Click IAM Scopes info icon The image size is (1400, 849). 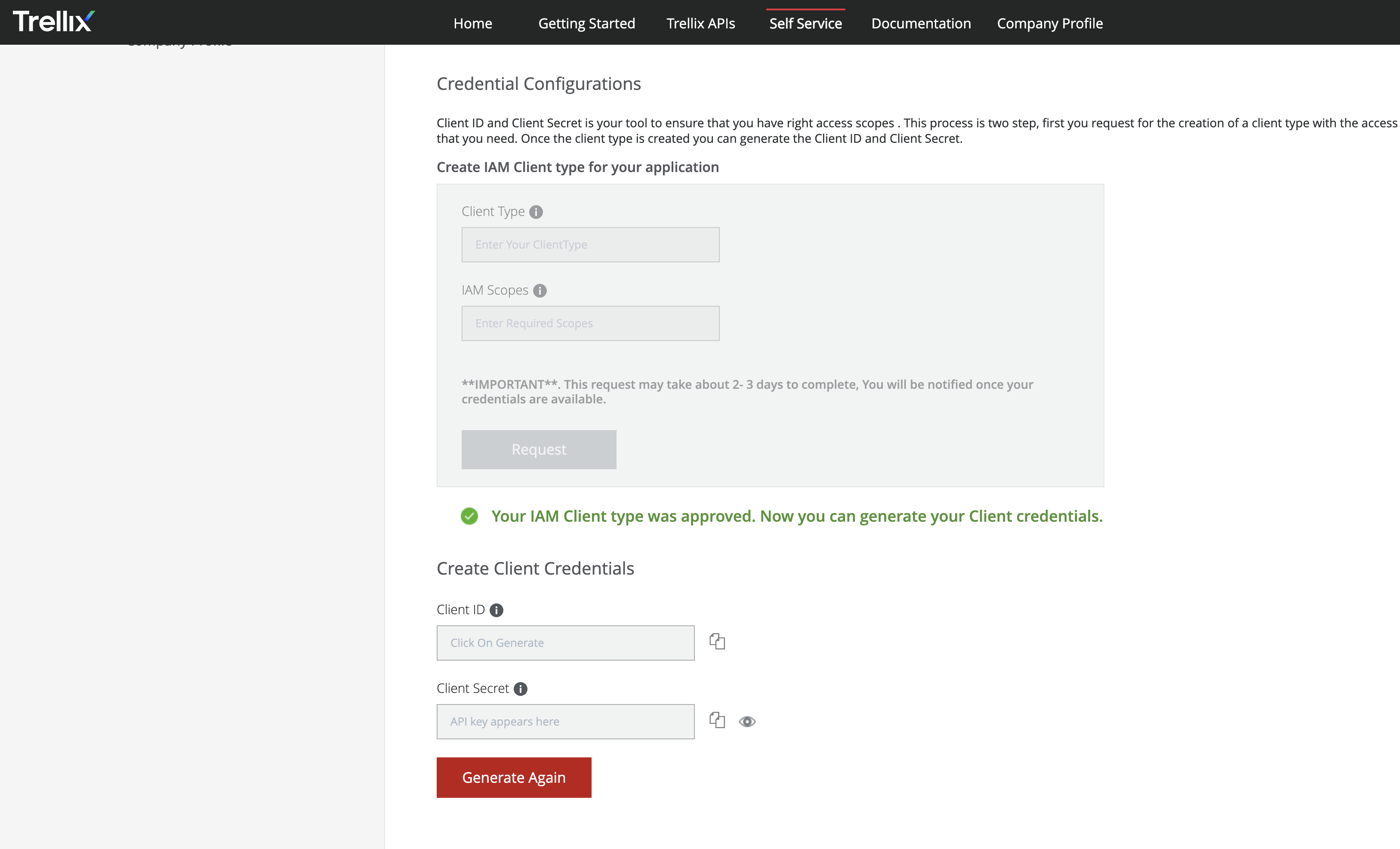point(540,291)
